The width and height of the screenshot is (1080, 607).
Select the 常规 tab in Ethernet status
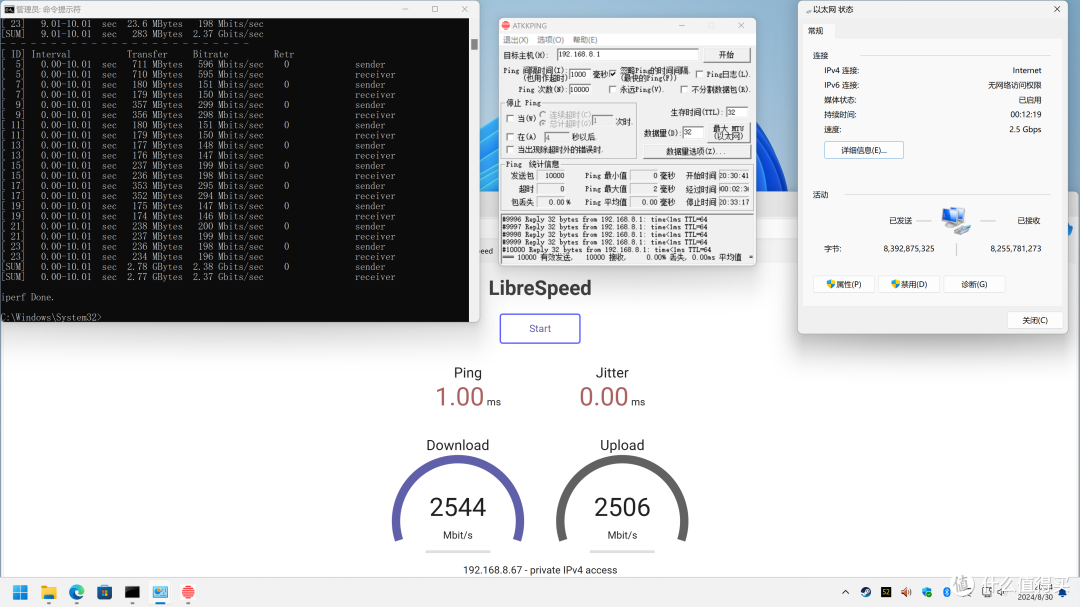tap(816, 31)
